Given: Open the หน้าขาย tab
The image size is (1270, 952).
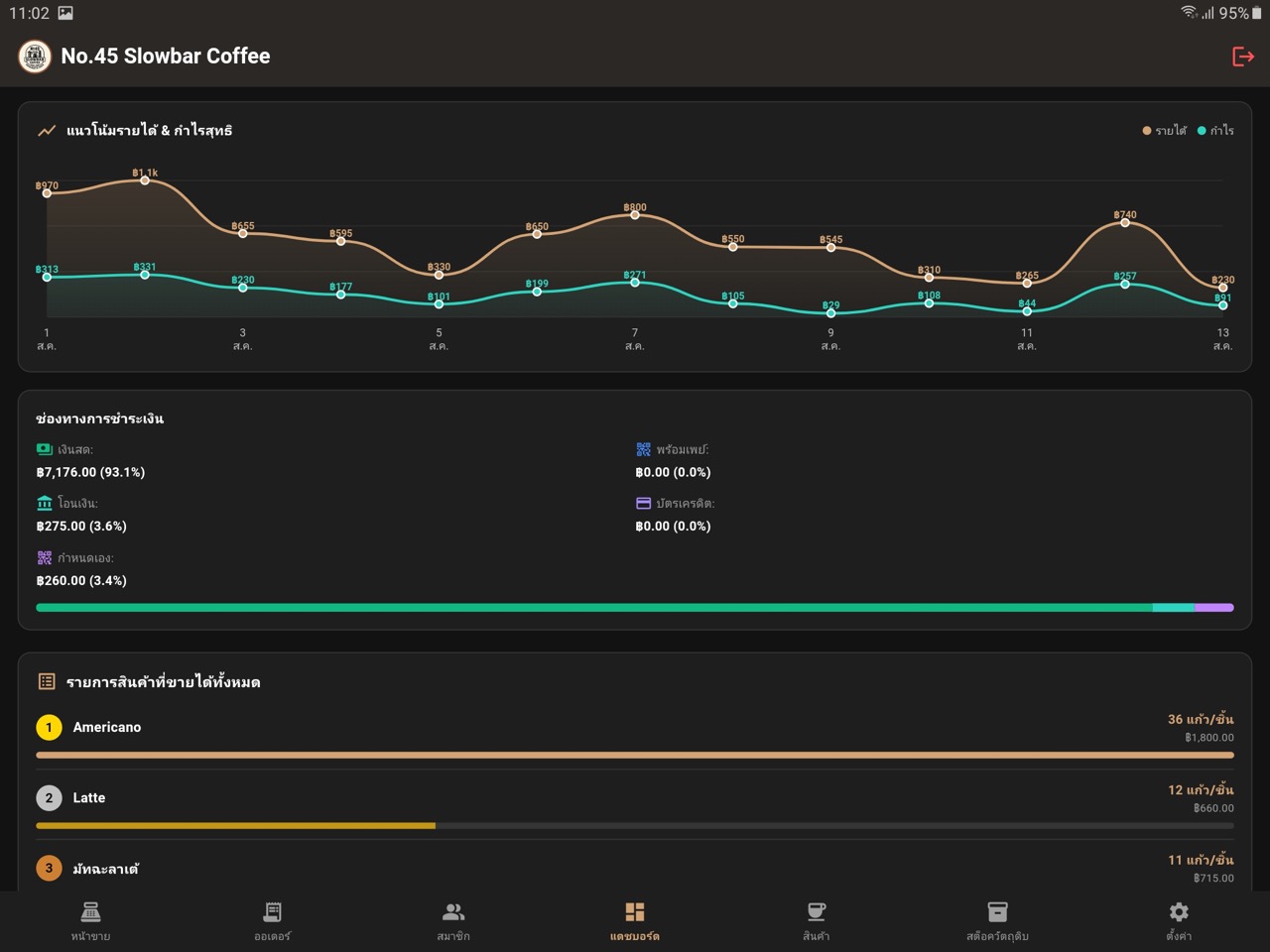Looking at the screenshot, I should pos(90,920).
